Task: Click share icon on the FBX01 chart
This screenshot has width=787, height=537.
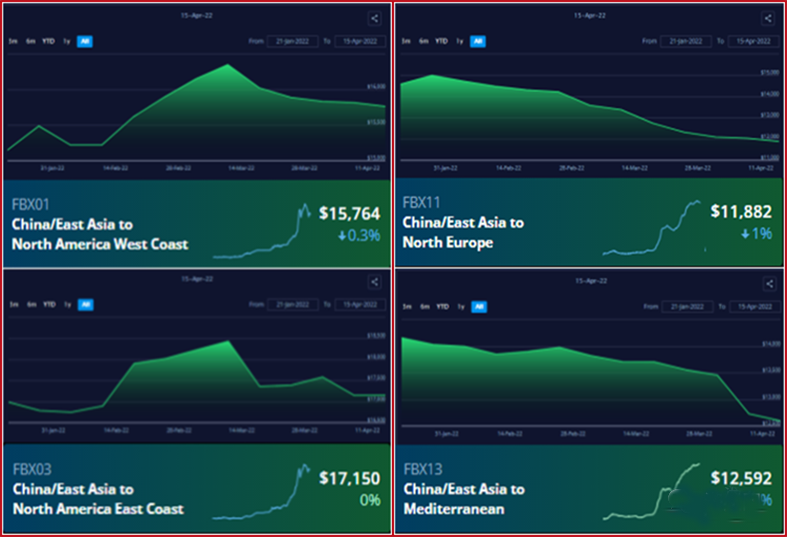Action: pyautogui.click(x=374, y=18)
